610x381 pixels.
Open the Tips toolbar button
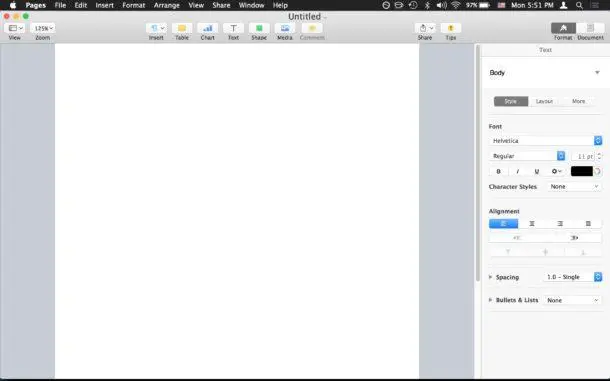click(x=450, y=28)
